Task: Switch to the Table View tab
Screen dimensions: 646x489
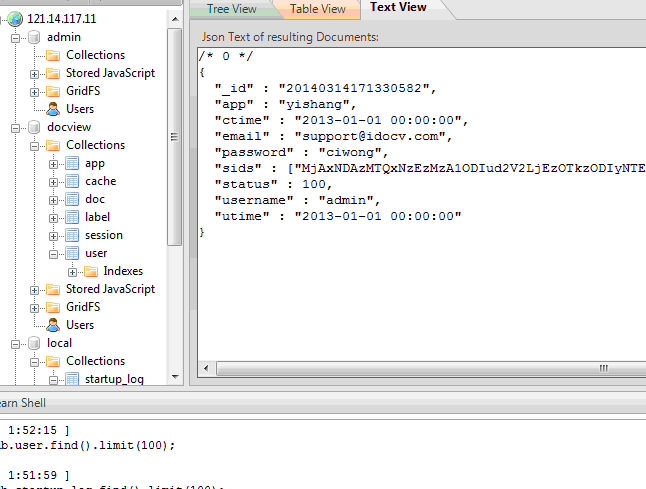Action: [x=318, y=9]
